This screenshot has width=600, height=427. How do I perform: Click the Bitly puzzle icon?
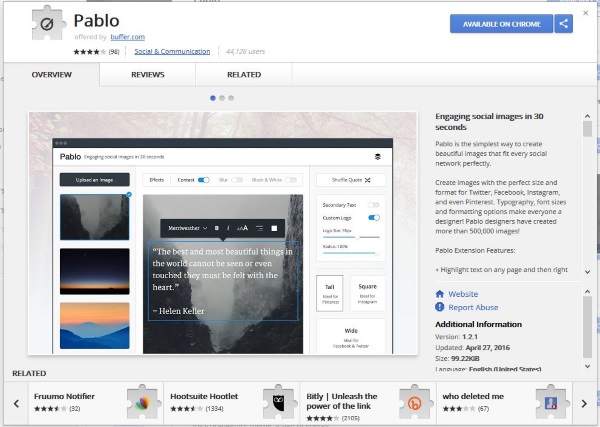415,403
